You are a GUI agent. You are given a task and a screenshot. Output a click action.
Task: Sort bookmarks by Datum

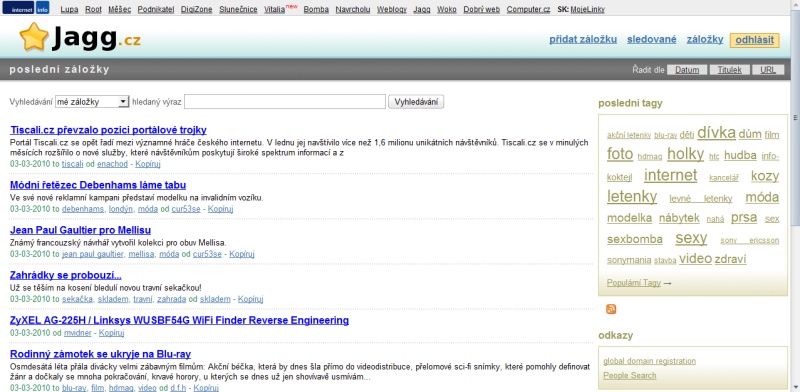pos(687,70)
